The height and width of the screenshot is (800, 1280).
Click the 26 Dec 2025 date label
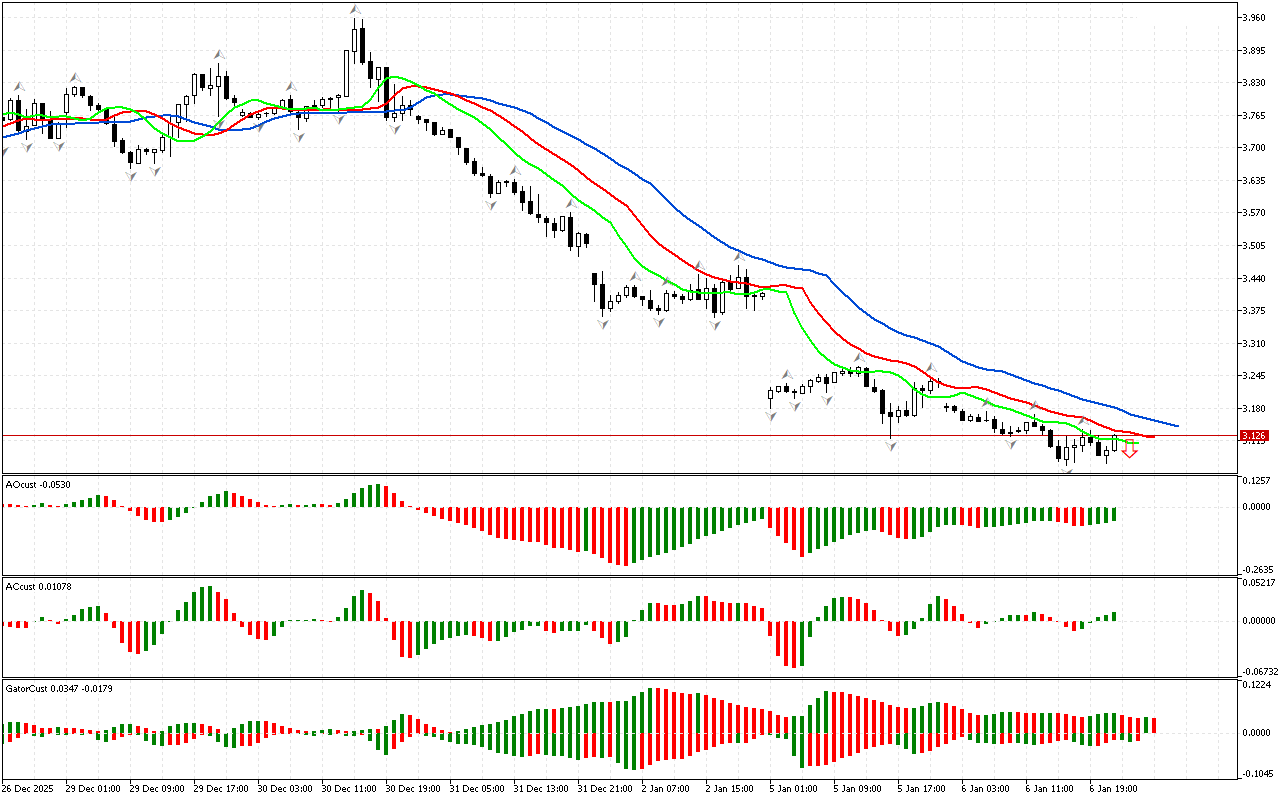(x=27, y=788)
